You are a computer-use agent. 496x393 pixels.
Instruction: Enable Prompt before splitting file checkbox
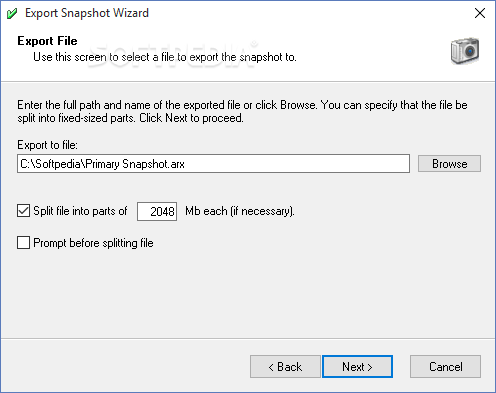[x=23, y=243]
